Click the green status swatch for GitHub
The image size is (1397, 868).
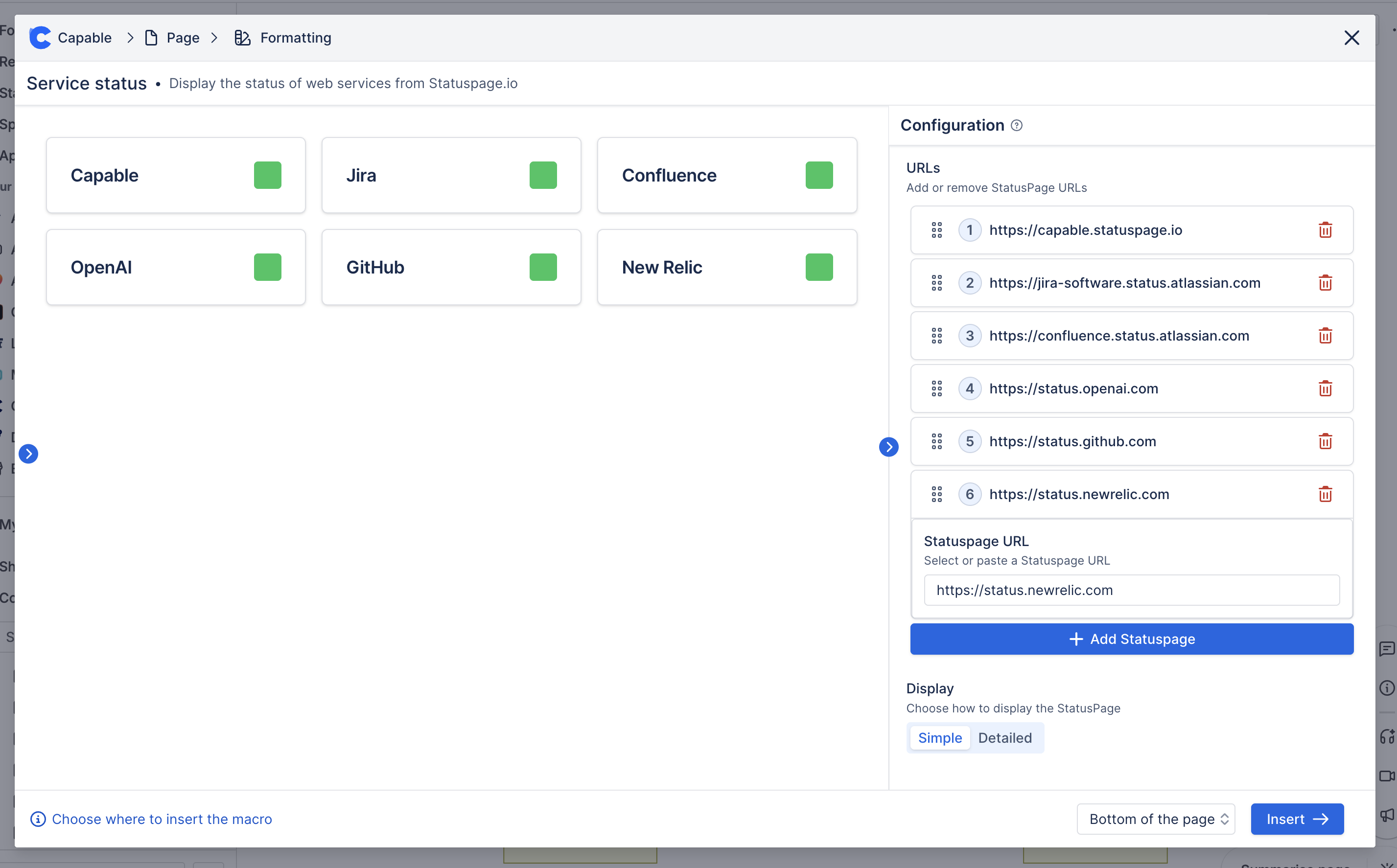pos(543,267)
